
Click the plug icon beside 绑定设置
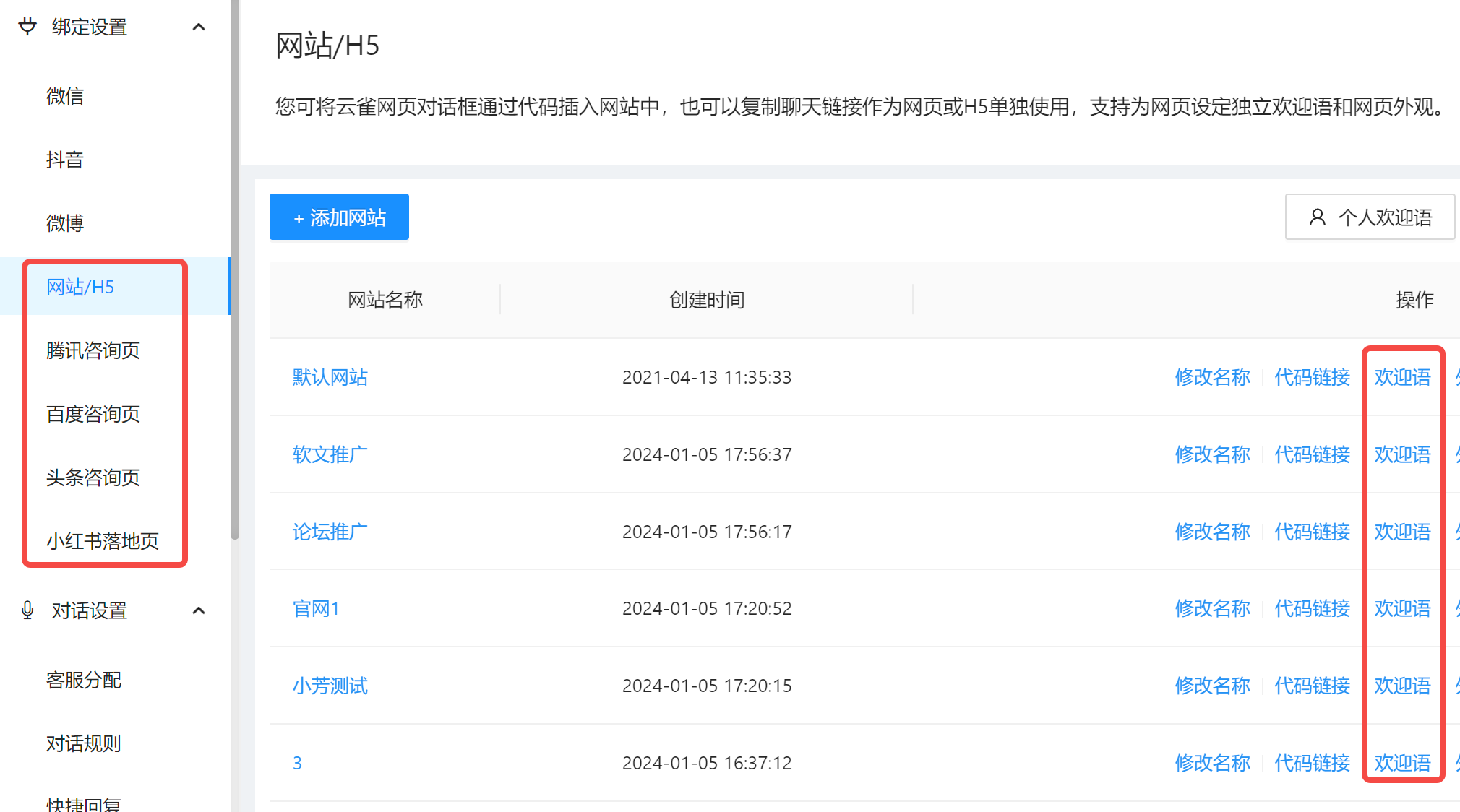tap(27, 27)
